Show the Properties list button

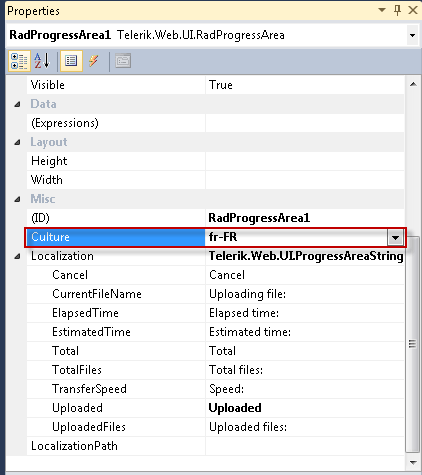coord(71,61)
